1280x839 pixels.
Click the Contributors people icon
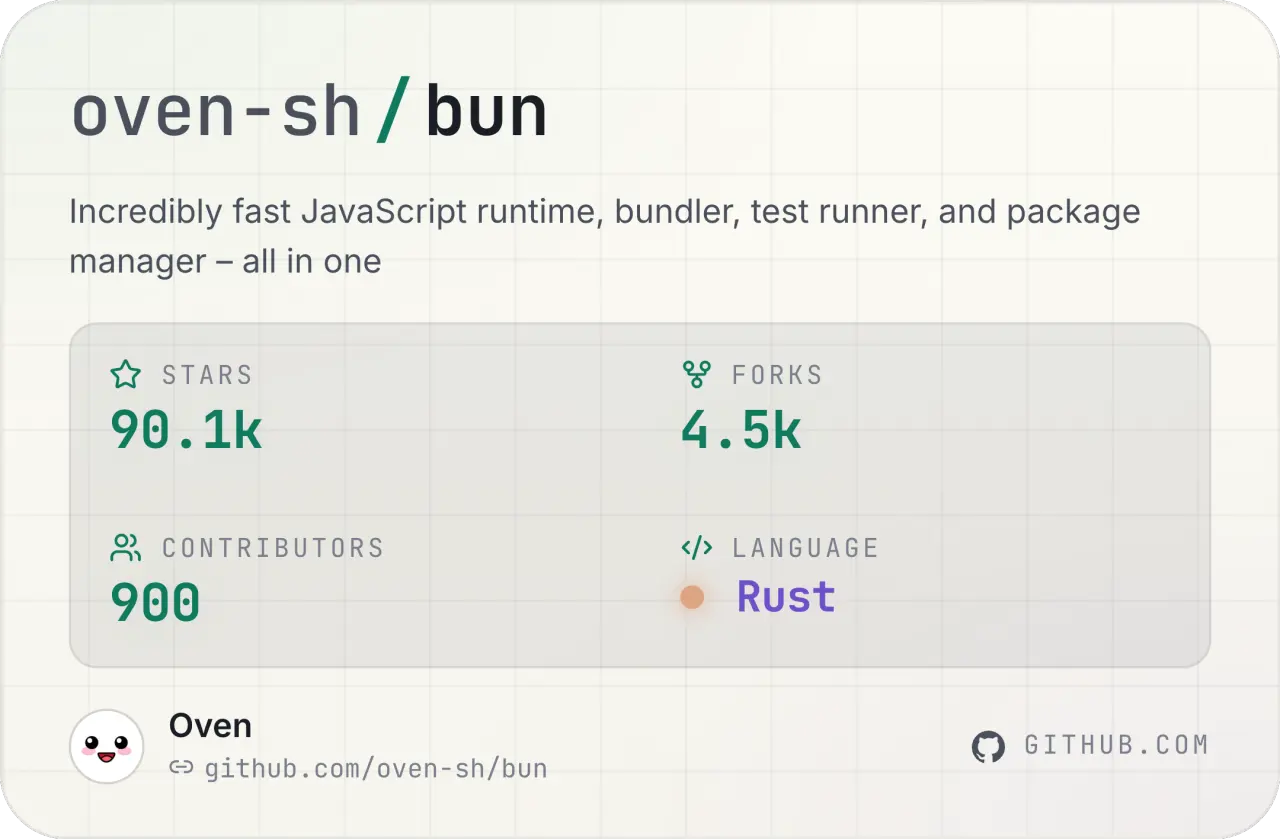click(x=125, y=548)
